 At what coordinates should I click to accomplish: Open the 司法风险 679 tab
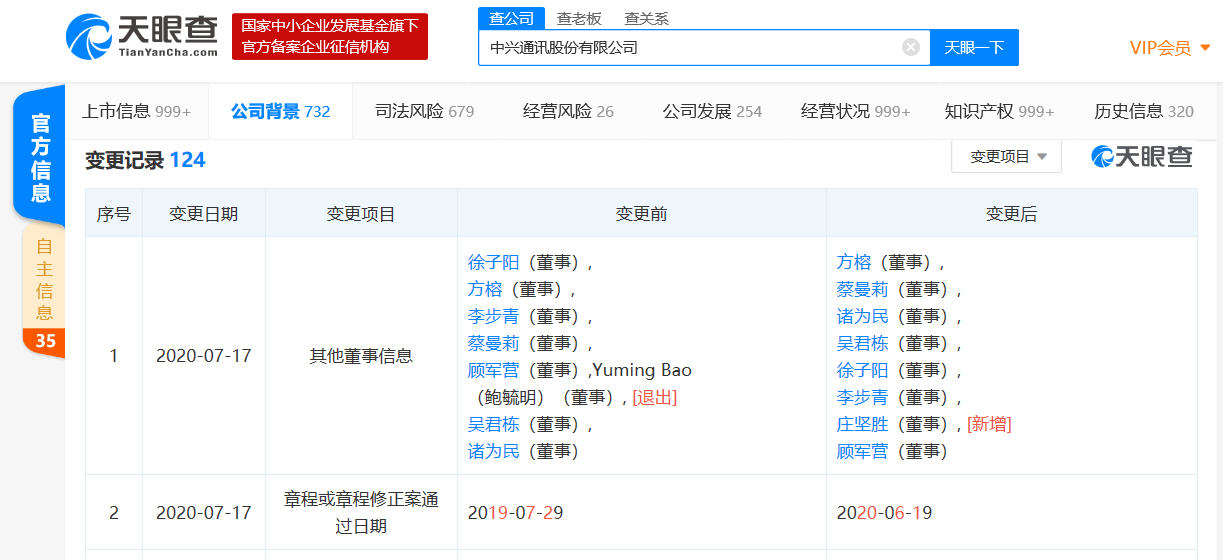tap(424, 111)
